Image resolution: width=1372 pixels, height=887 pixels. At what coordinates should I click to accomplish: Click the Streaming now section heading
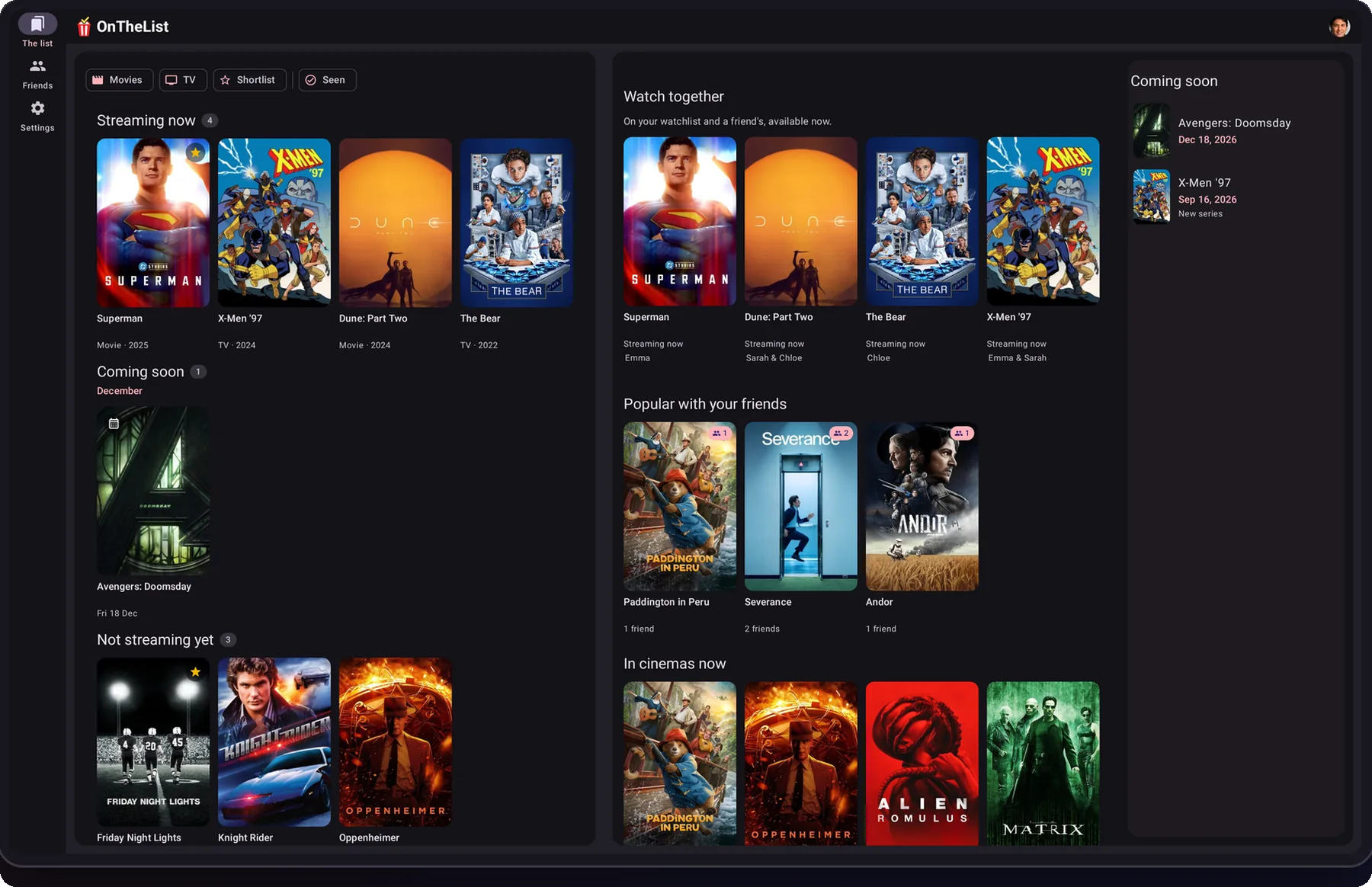[x=146, y=120]
